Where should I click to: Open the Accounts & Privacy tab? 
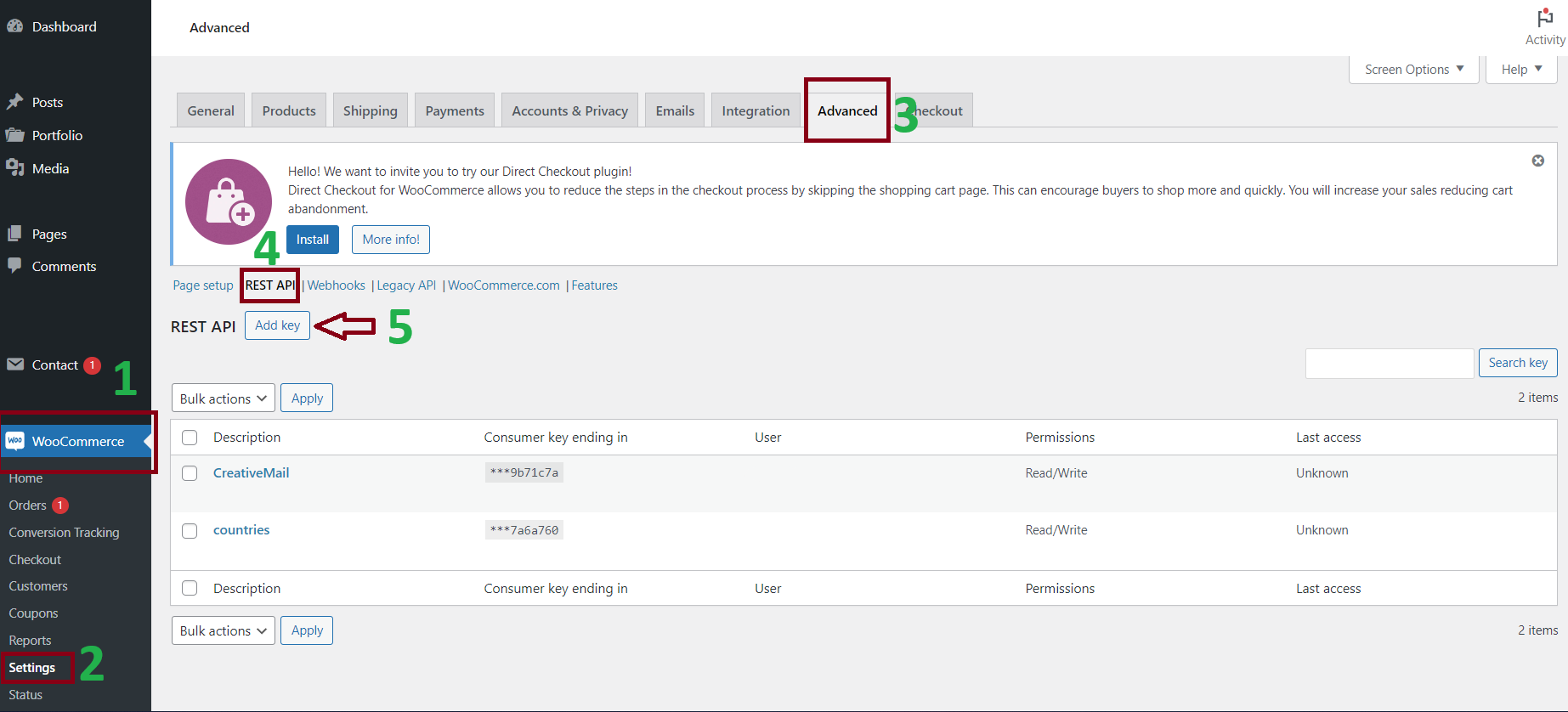pos(569,110)
